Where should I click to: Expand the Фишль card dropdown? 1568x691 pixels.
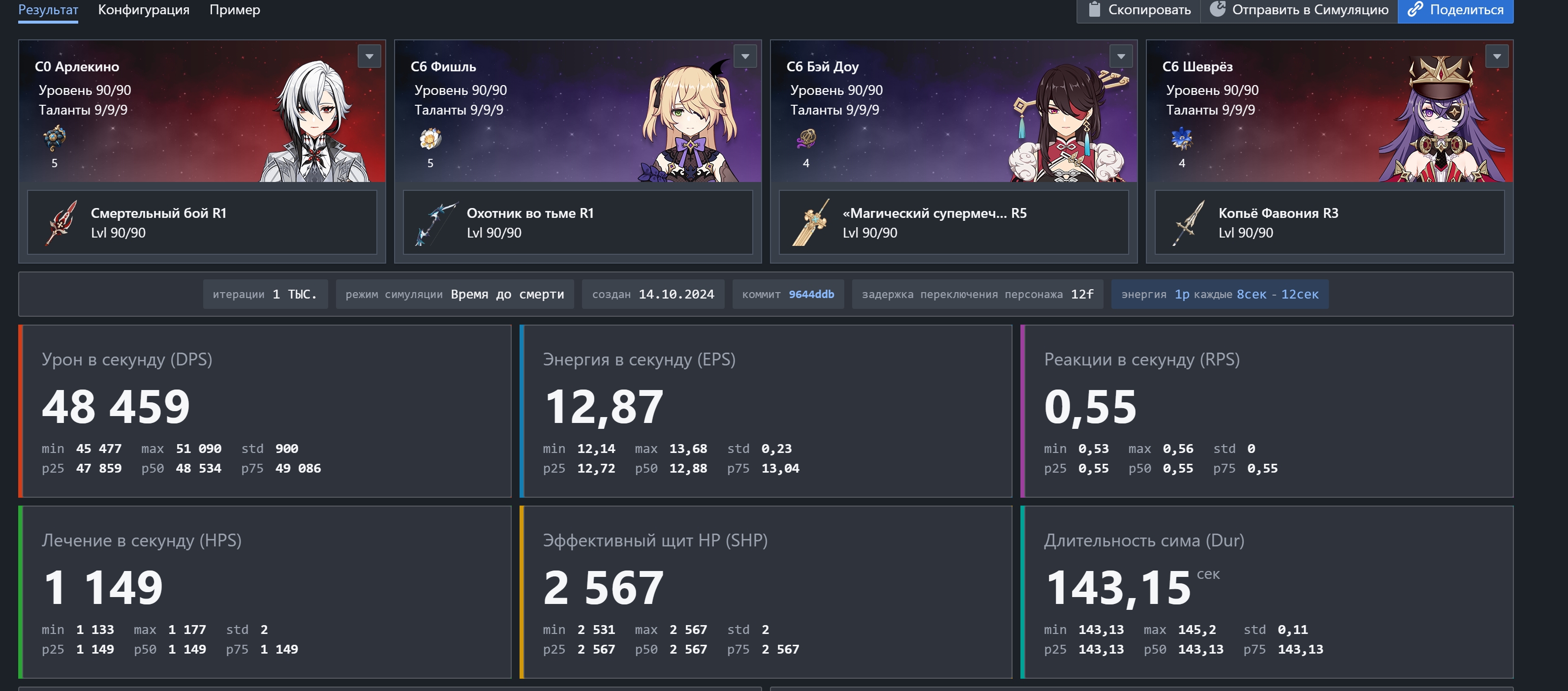745,57
